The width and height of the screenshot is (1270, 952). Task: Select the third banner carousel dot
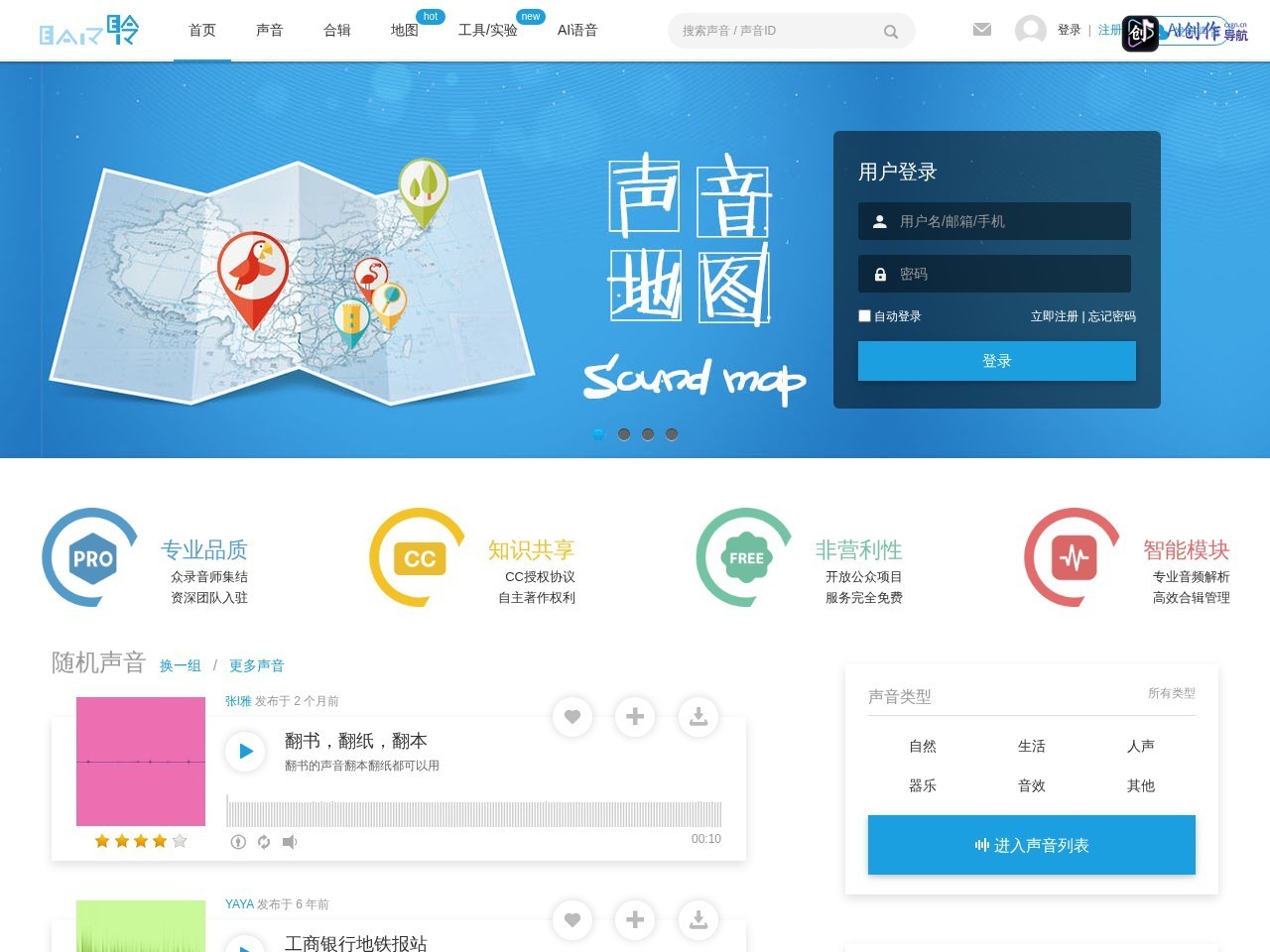(x=648, y=434)
